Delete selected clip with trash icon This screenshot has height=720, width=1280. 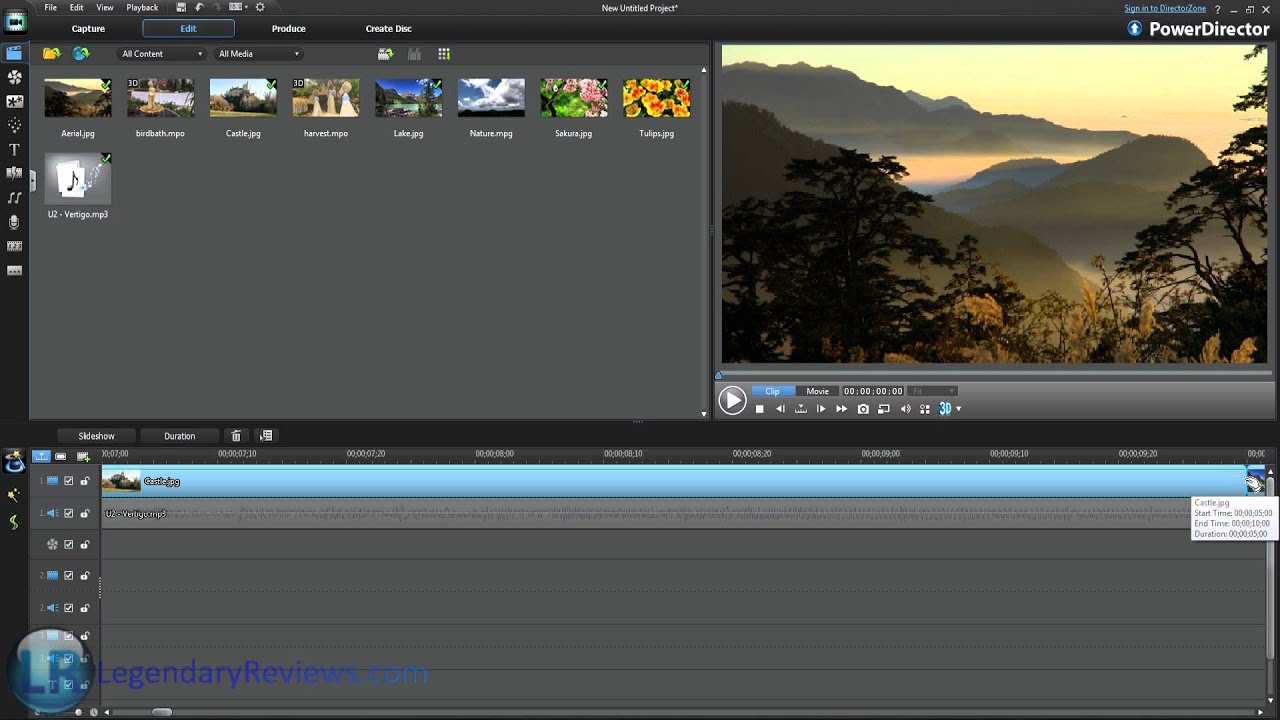pyautogui.click(x=236, y=436)
